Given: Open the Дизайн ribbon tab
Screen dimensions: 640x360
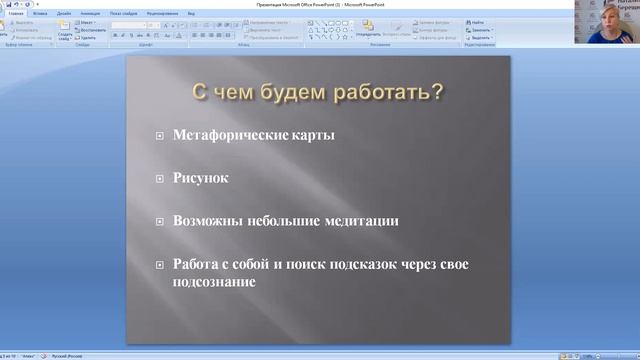Looking at the screenshot, I should (x=64, y=13).
